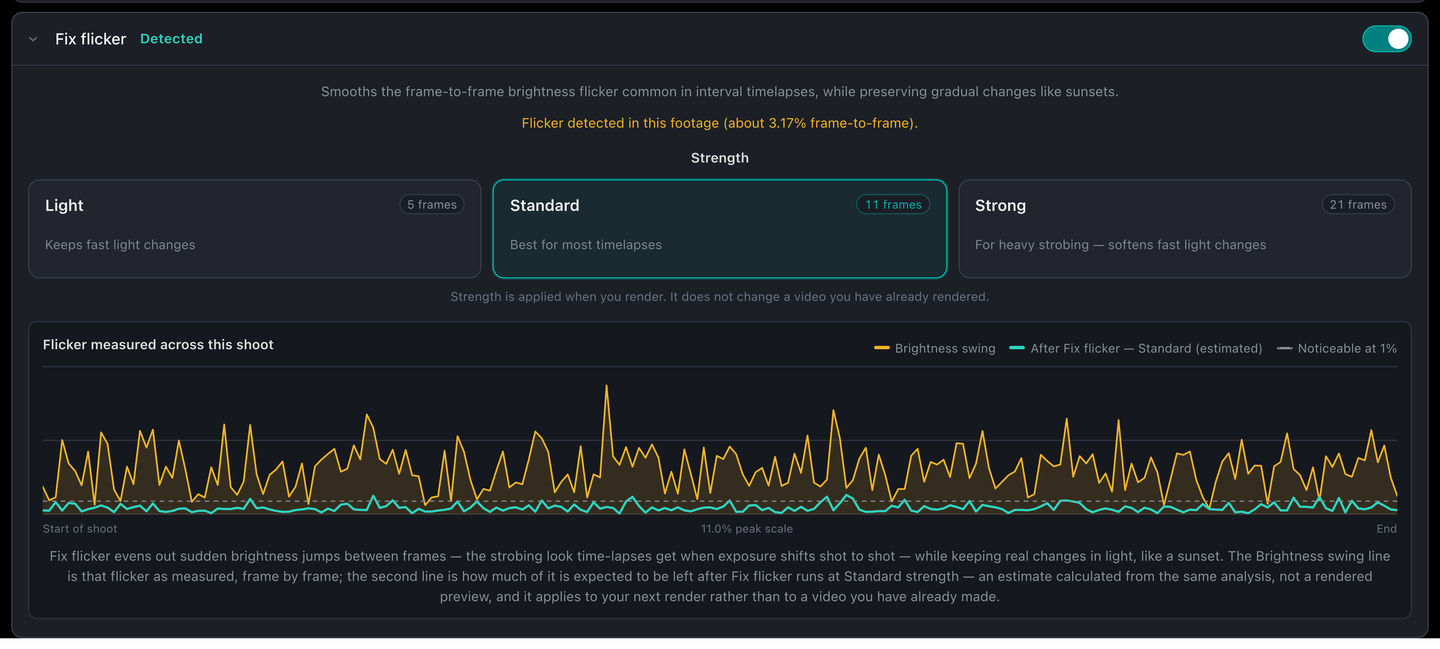
Task: Click the 'Keeps fast light changes' description
Action: (x=120, y=245)
